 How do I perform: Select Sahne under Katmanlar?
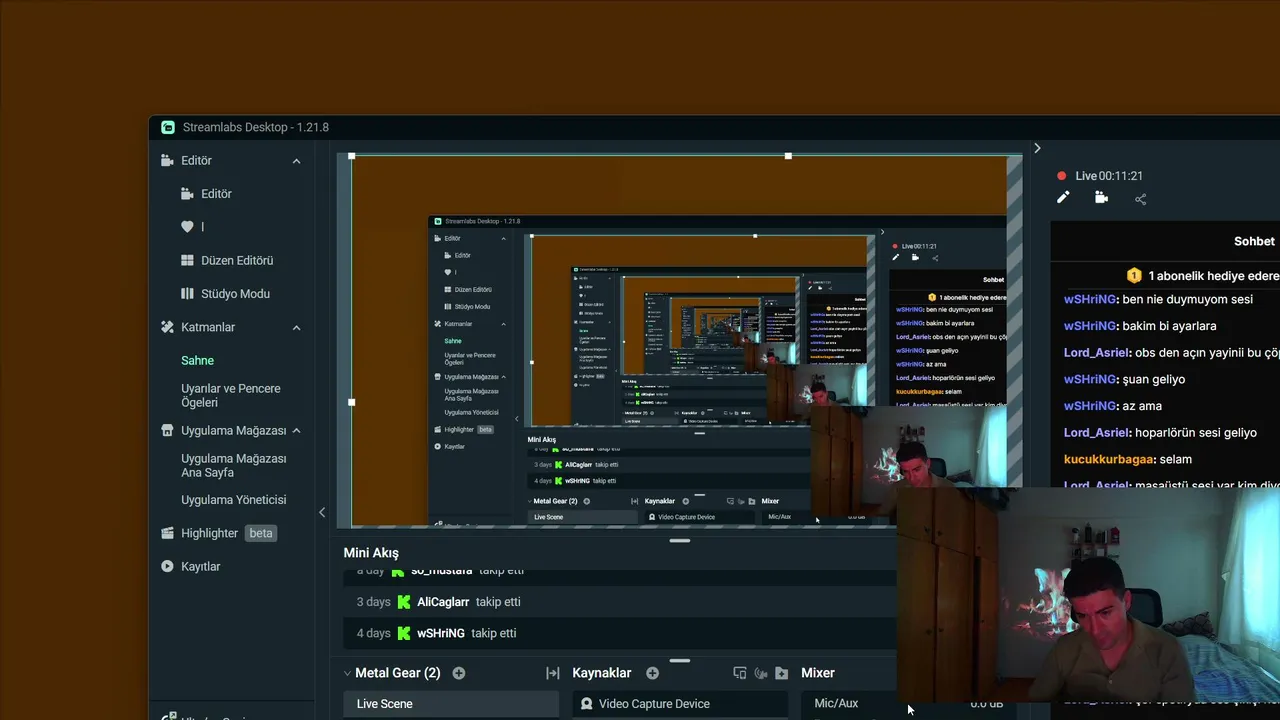click(197, 360)
